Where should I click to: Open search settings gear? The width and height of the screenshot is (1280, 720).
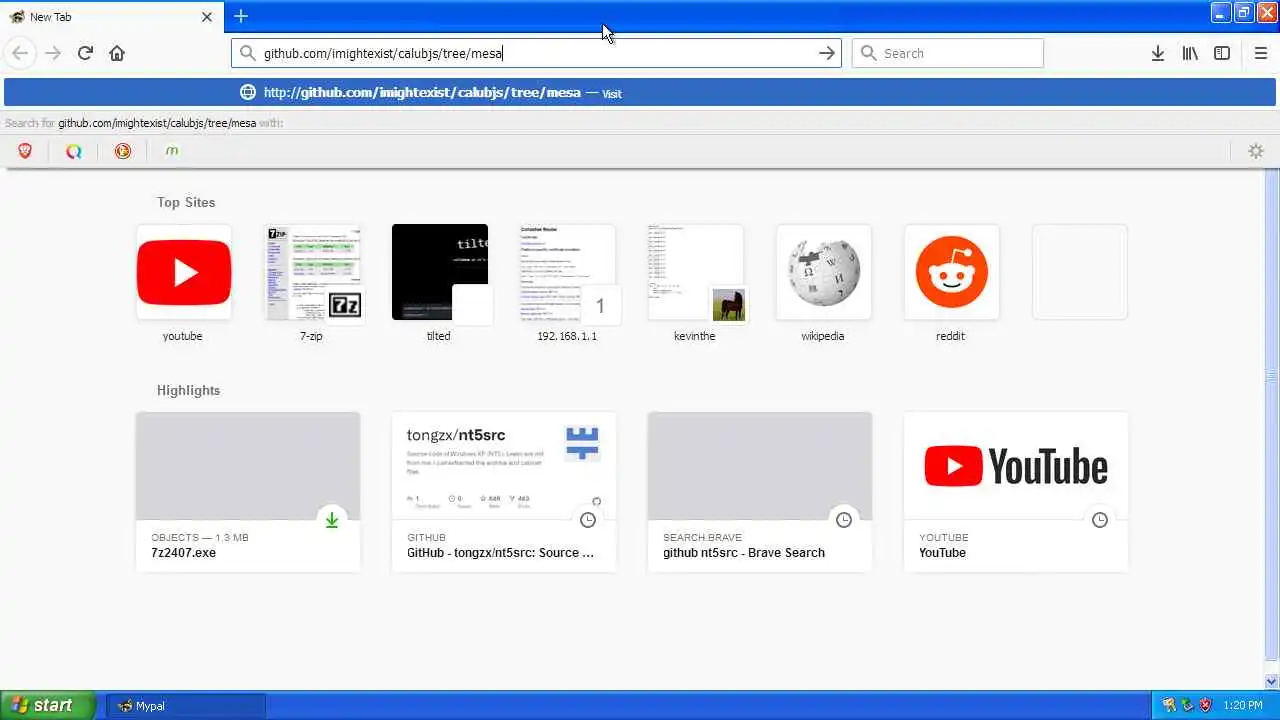[1256, 151]
